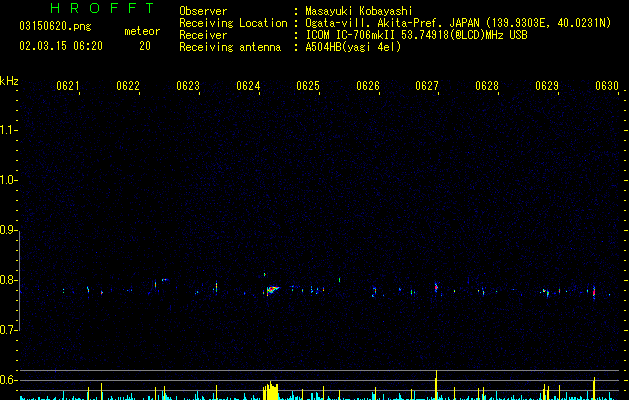This screenshot has width=629, height=400.
Task: Click the coordinates (139.9303E, 40.0231N)
Action: (x=548, y=23)
